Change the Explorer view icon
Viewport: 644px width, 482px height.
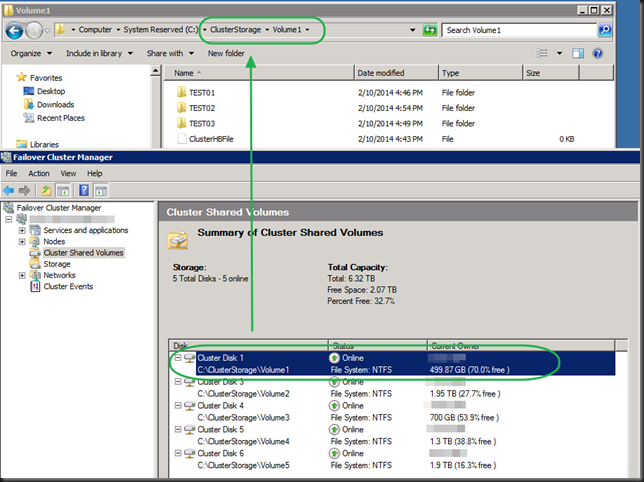tap(542, 53)
